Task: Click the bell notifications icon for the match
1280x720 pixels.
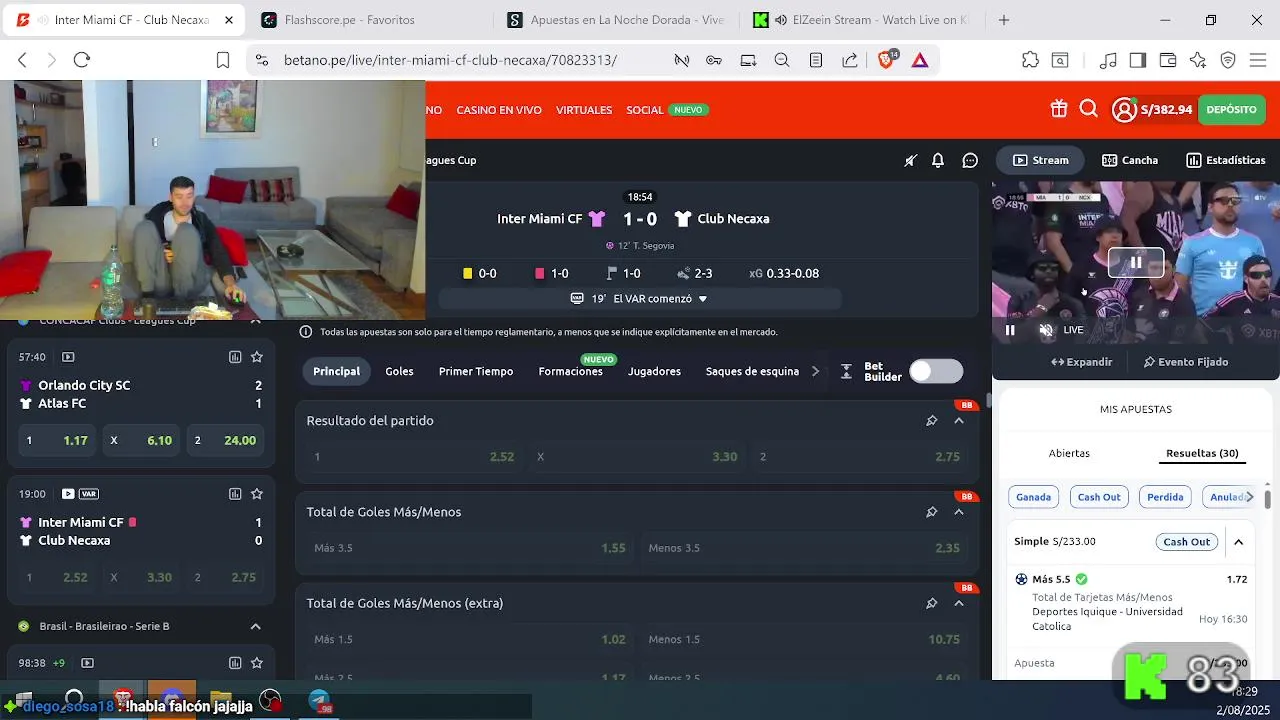Action: pos(938,160)
